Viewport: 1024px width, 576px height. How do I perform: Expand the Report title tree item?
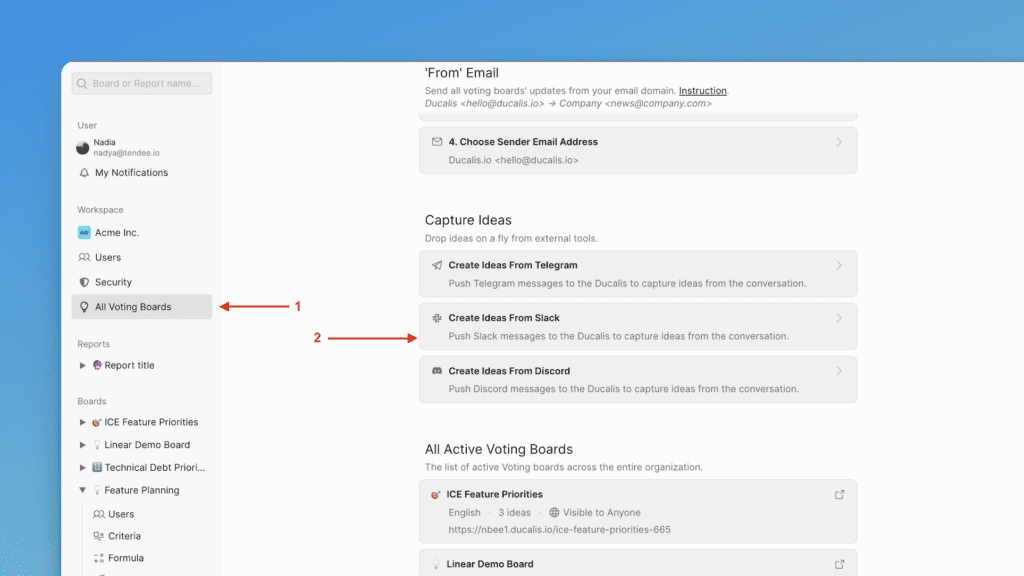click(x=83, y=366)
